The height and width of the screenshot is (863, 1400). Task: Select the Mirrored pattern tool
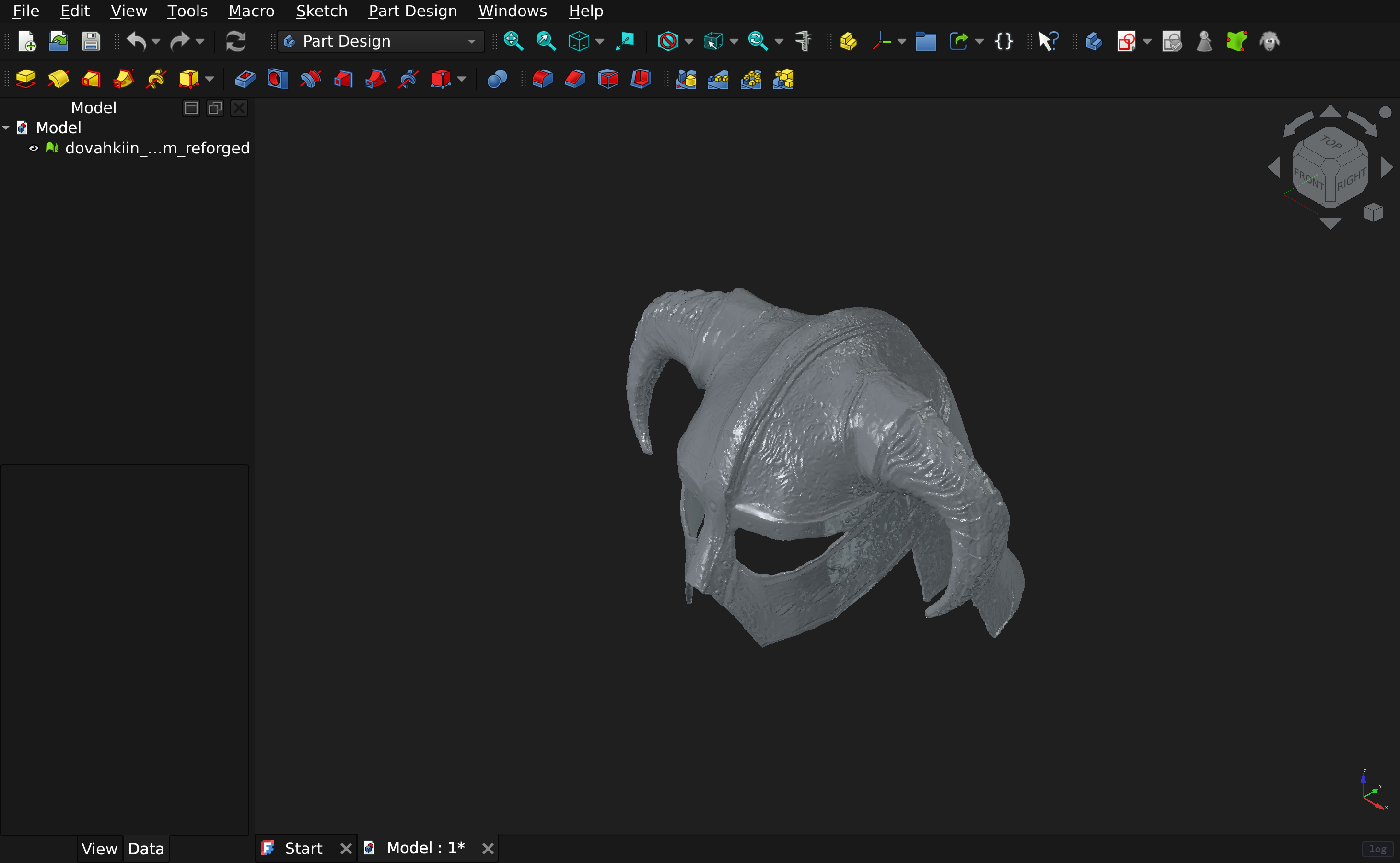click(686, 79)
